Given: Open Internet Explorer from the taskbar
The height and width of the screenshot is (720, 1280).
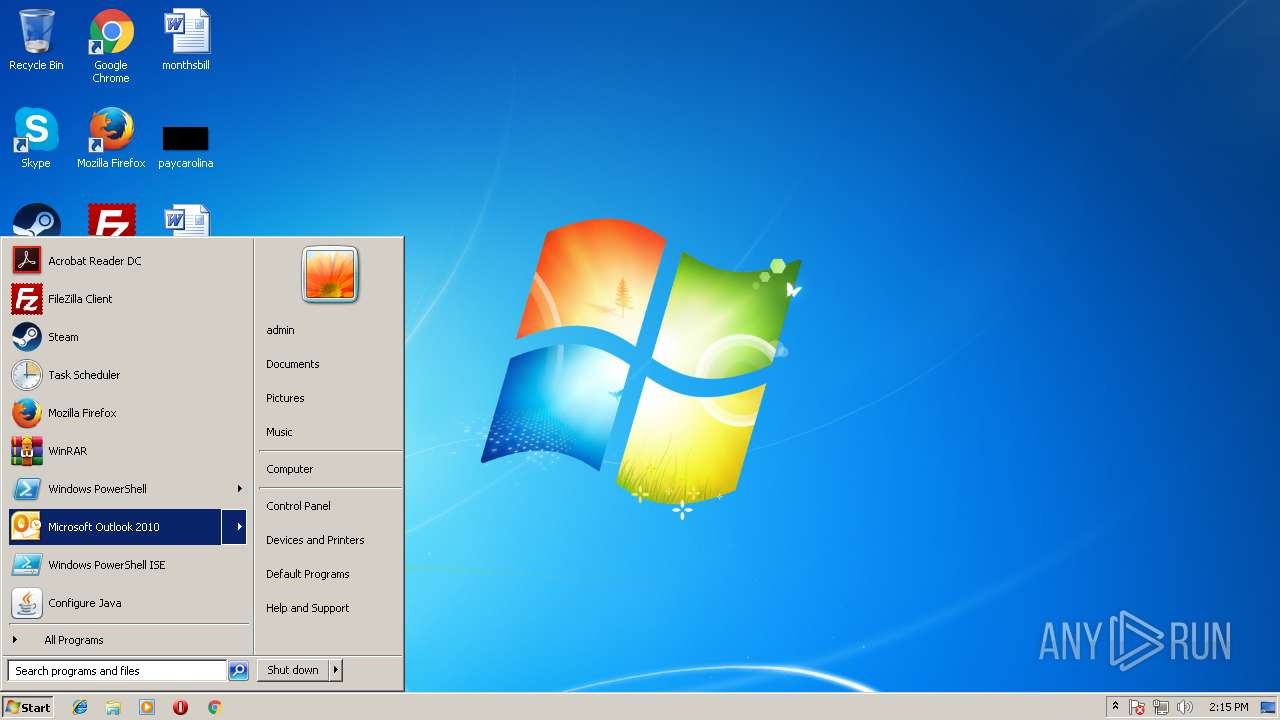Looking at the screenshot, I should coord(80,707).
